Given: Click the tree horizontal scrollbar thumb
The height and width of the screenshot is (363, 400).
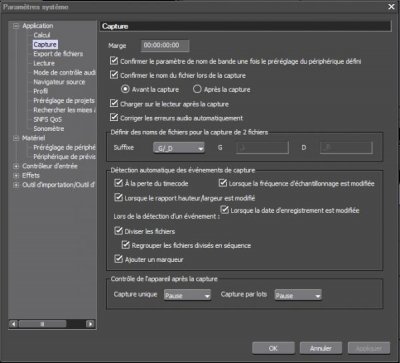Looking at the screenshot, I should tap(42, 324).
